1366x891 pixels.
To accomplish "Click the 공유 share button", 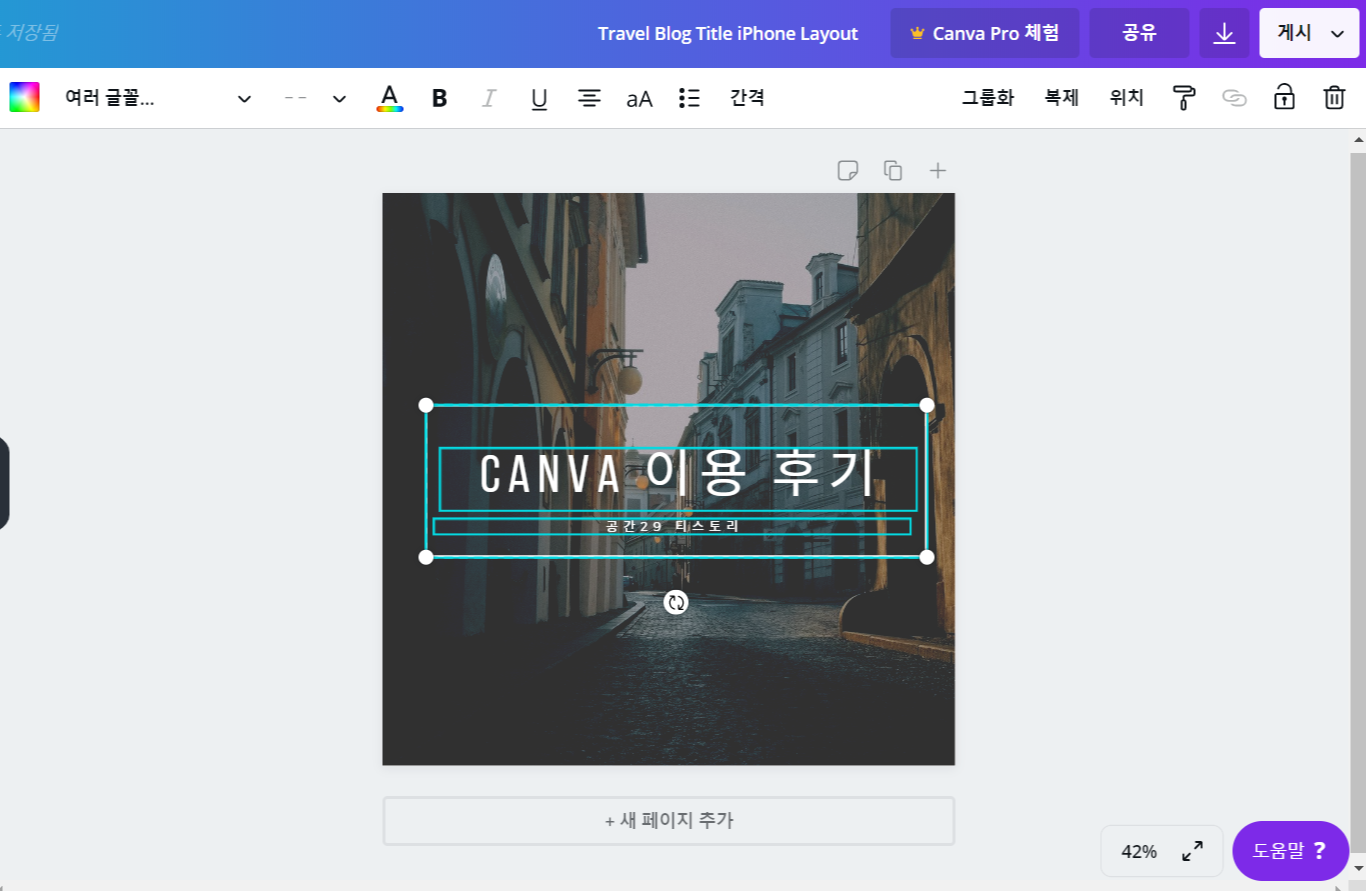I will pos(1140,33).
